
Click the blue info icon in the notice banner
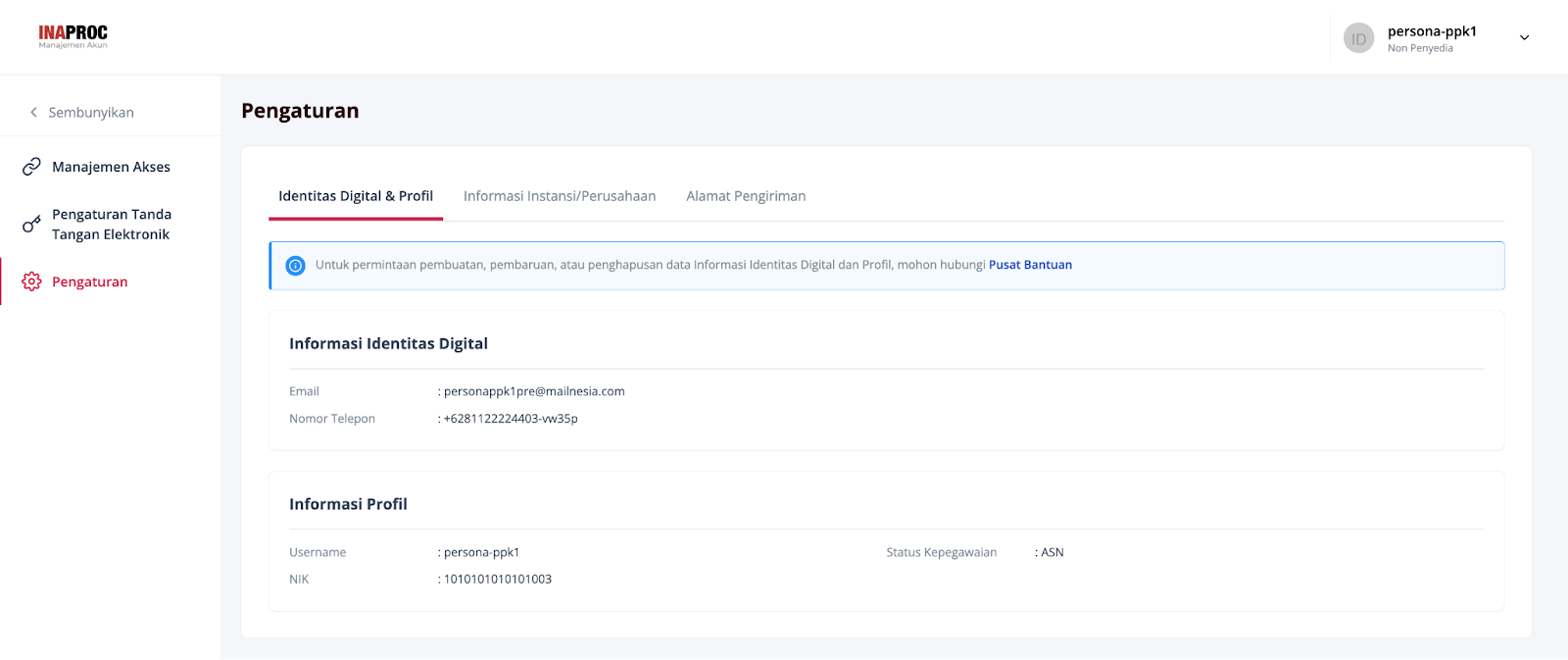[295, 266]
